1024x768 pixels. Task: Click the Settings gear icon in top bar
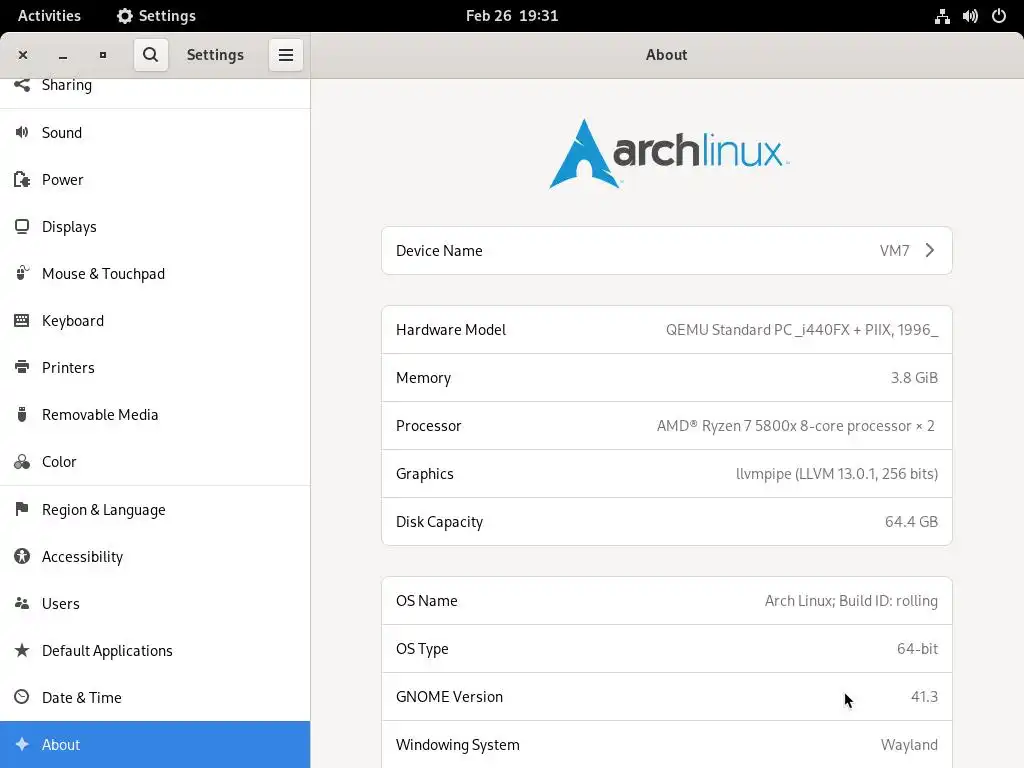pos(124,16)
